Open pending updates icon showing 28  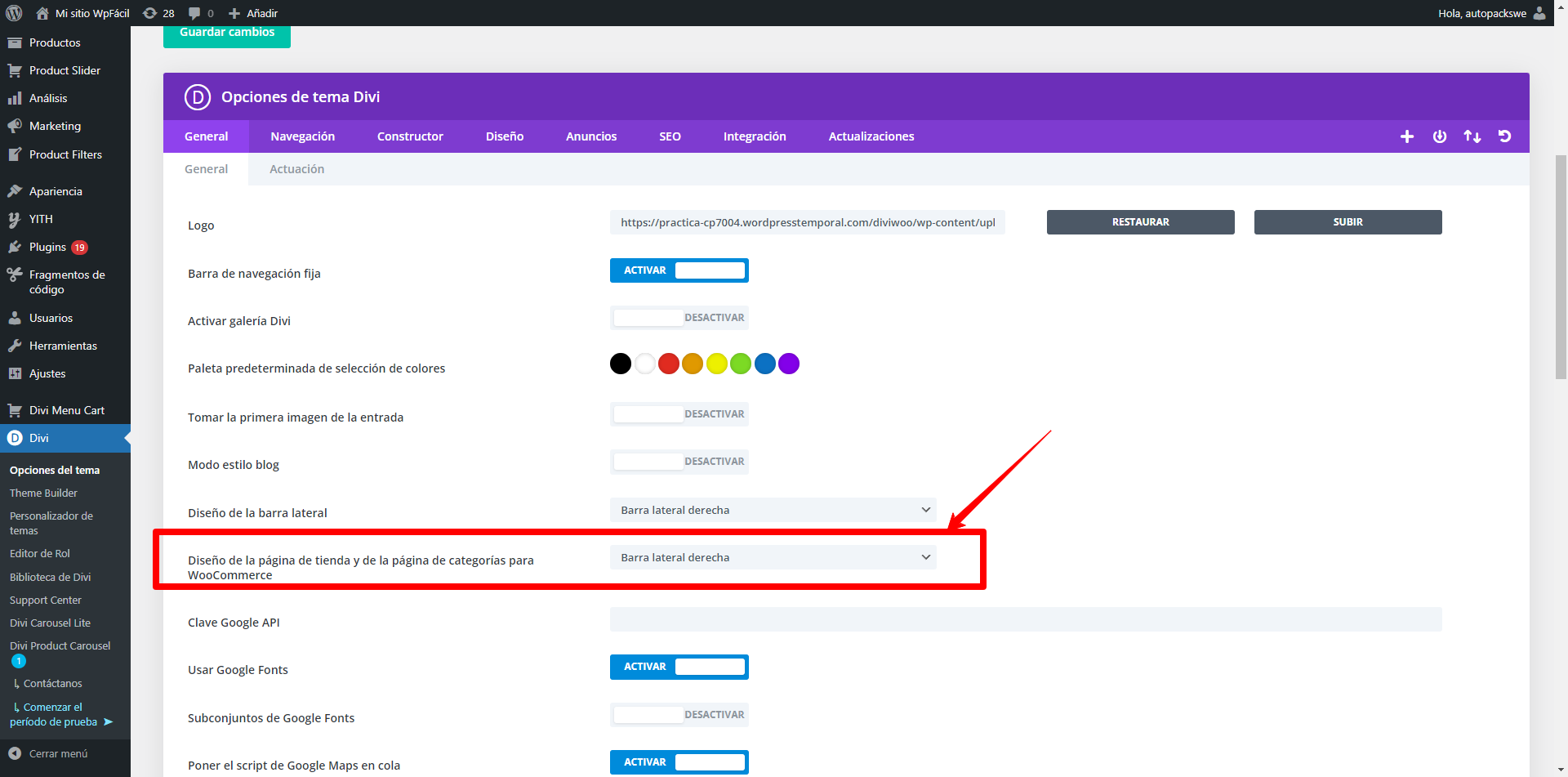(158, 13)
